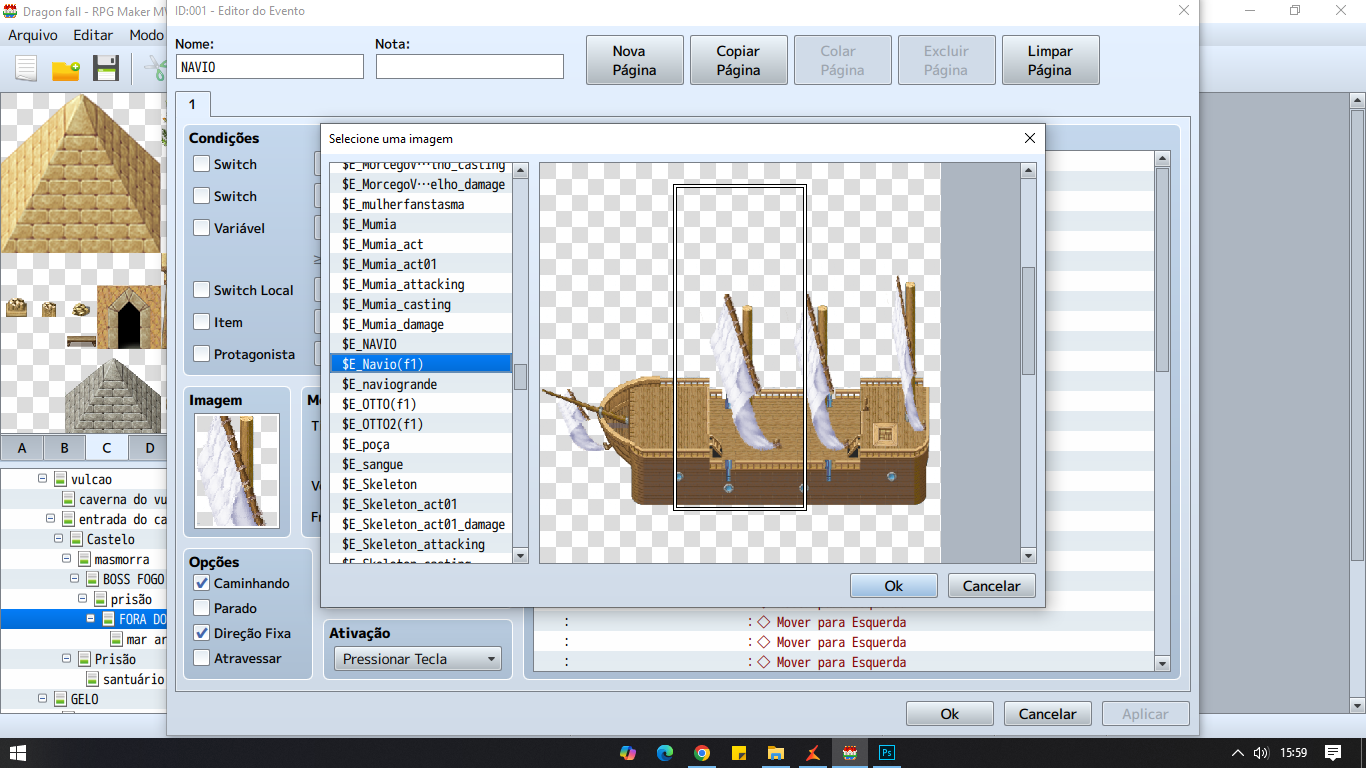Screen dimensions: 1366x768
Task: Click the Nova Página button
Action: coord(635,60)
